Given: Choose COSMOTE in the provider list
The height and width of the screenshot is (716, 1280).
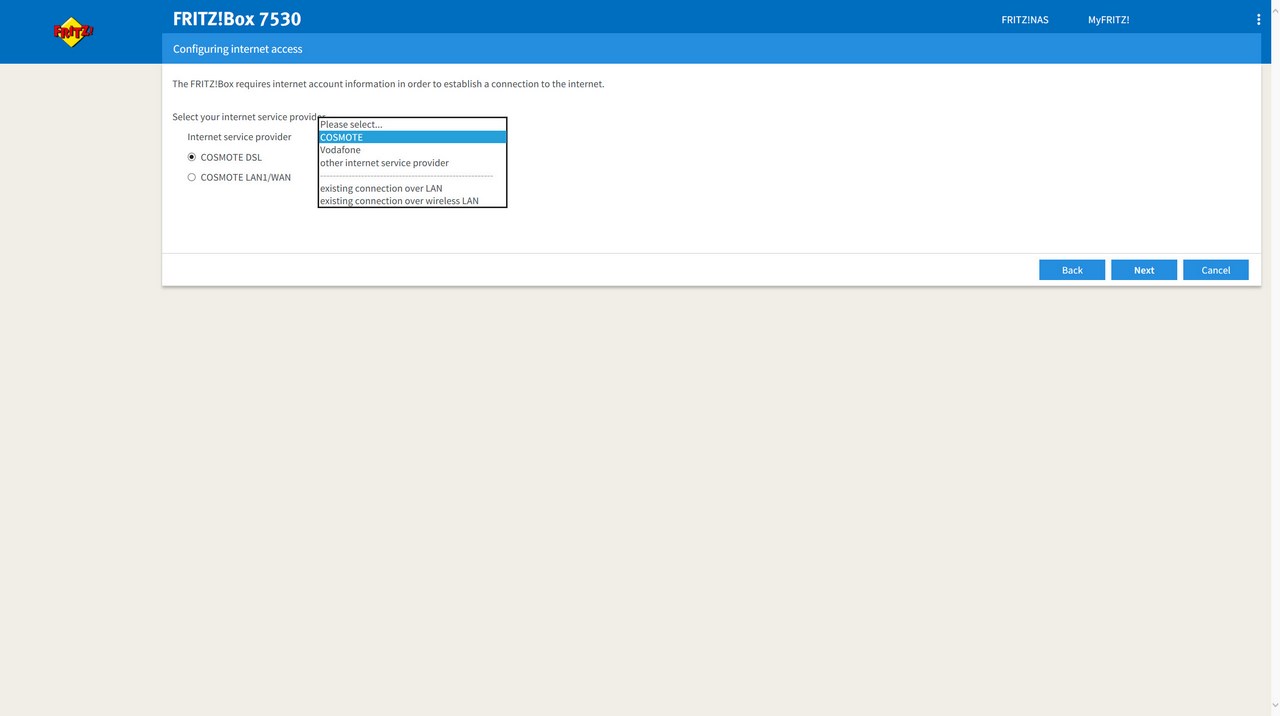Looking at the screenshot, I should (412, 137).
